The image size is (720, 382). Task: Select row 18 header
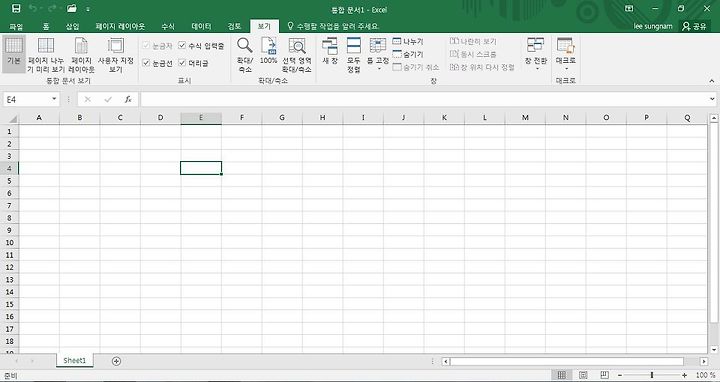[9, 341]
